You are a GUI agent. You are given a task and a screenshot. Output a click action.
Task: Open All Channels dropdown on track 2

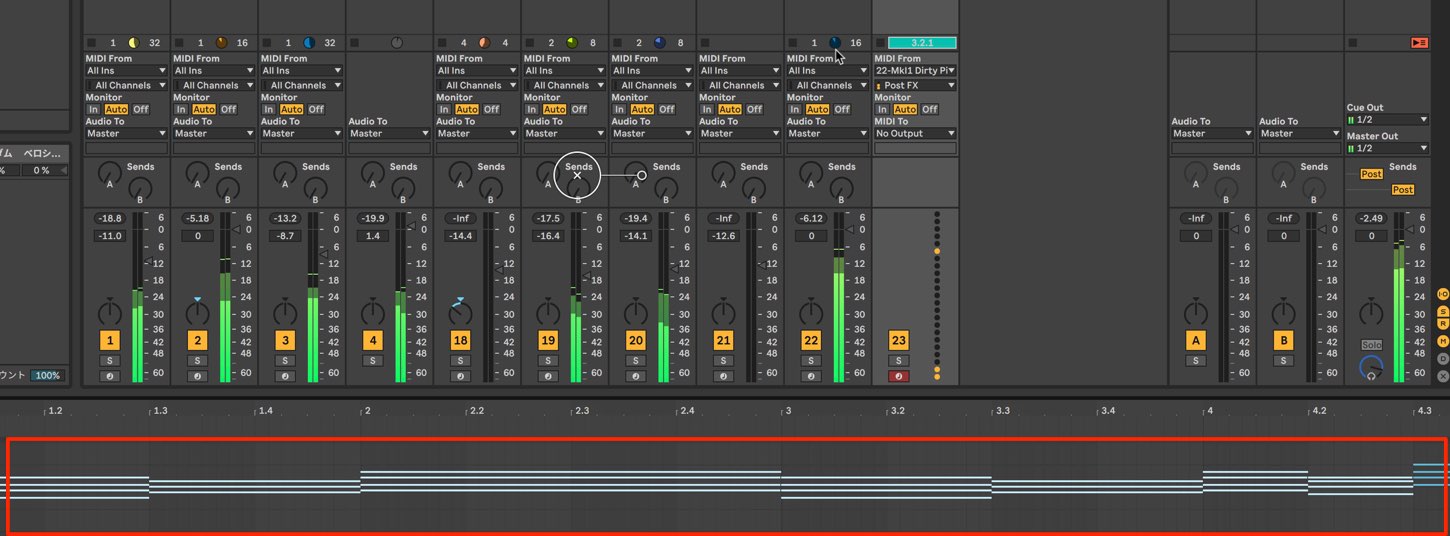214,85
